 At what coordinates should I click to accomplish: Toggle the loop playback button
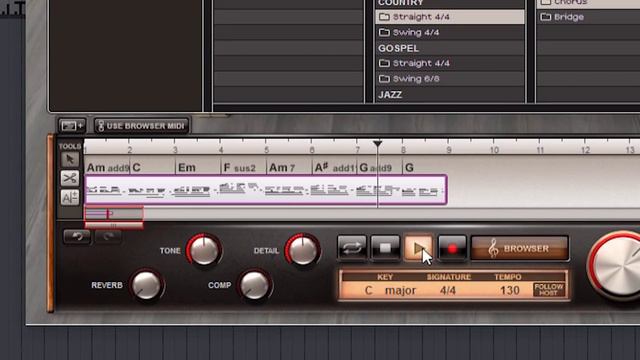tap(352, 247)
